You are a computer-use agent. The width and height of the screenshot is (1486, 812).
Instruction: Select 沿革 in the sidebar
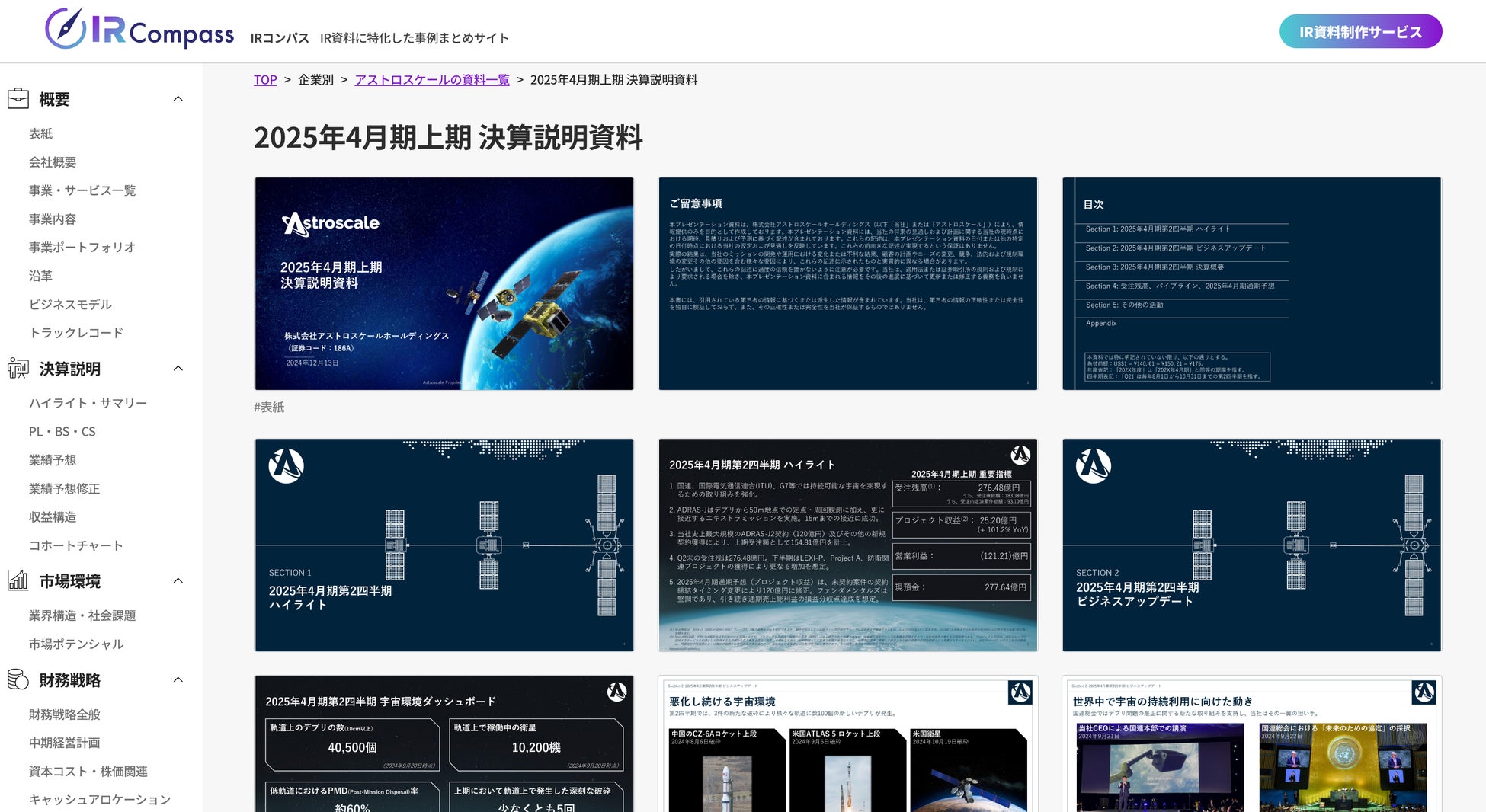tap(41, 276)
